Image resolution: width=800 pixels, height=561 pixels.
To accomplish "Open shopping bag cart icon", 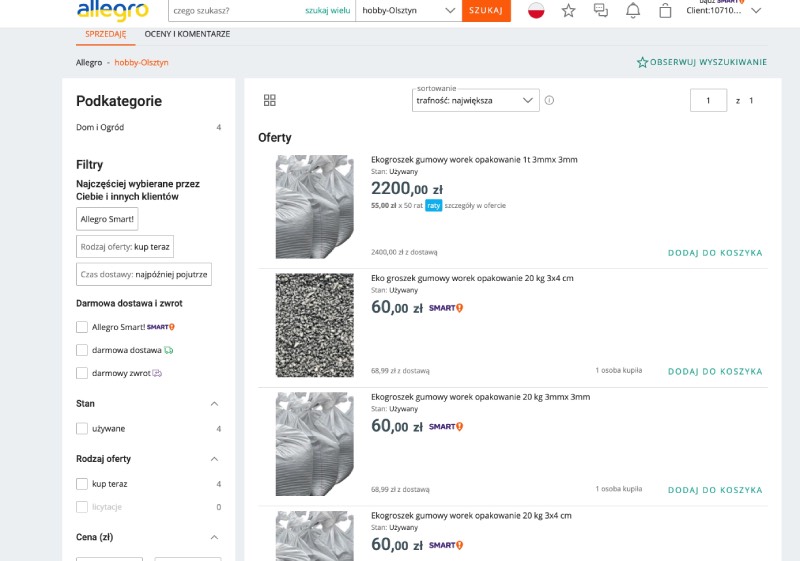I will 665,11.
